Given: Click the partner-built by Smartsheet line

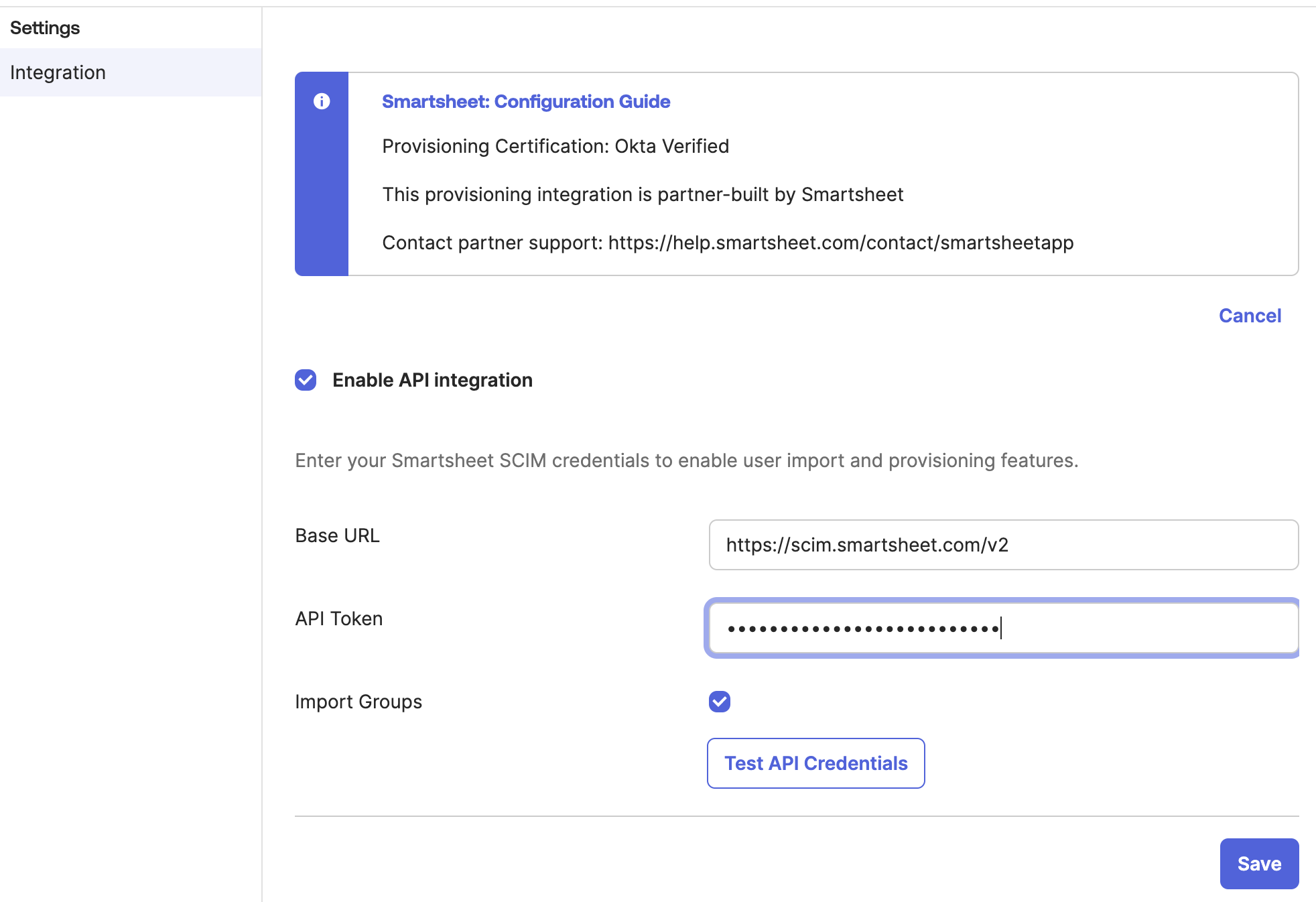Looking at the screenshot, I should [x=642, y=194].
